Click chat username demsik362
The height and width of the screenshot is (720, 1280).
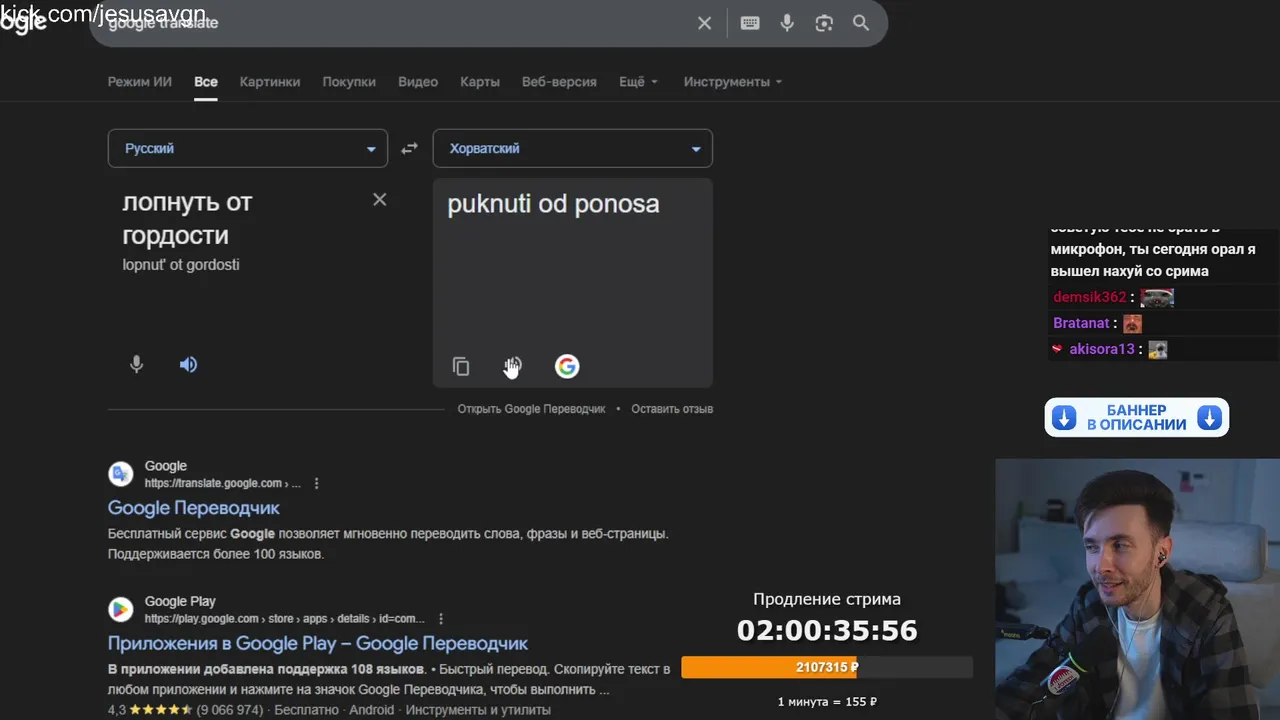1089,297
